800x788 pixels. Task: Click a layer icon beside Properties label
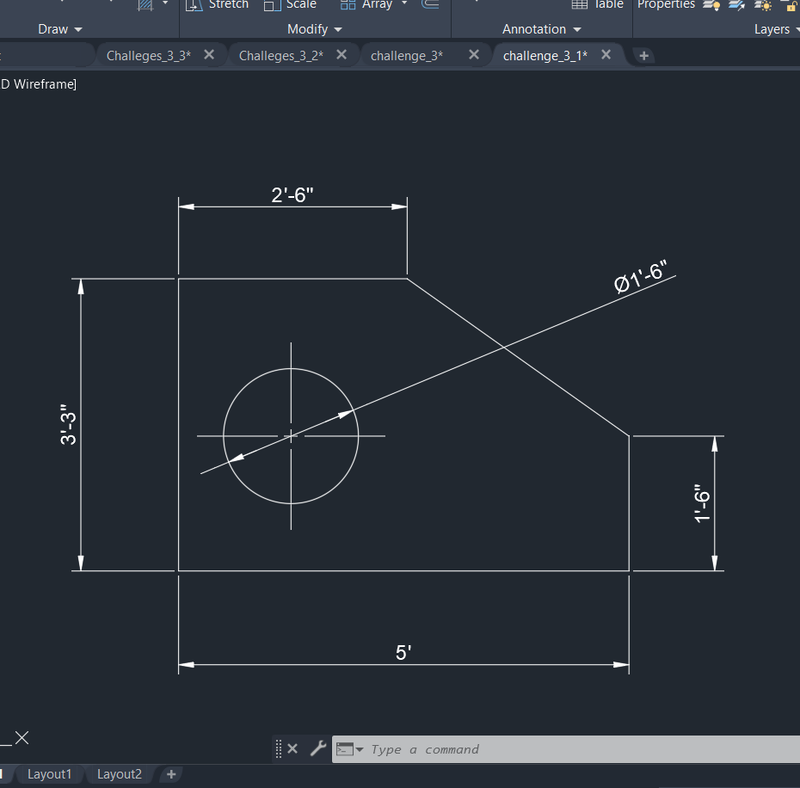710,6
